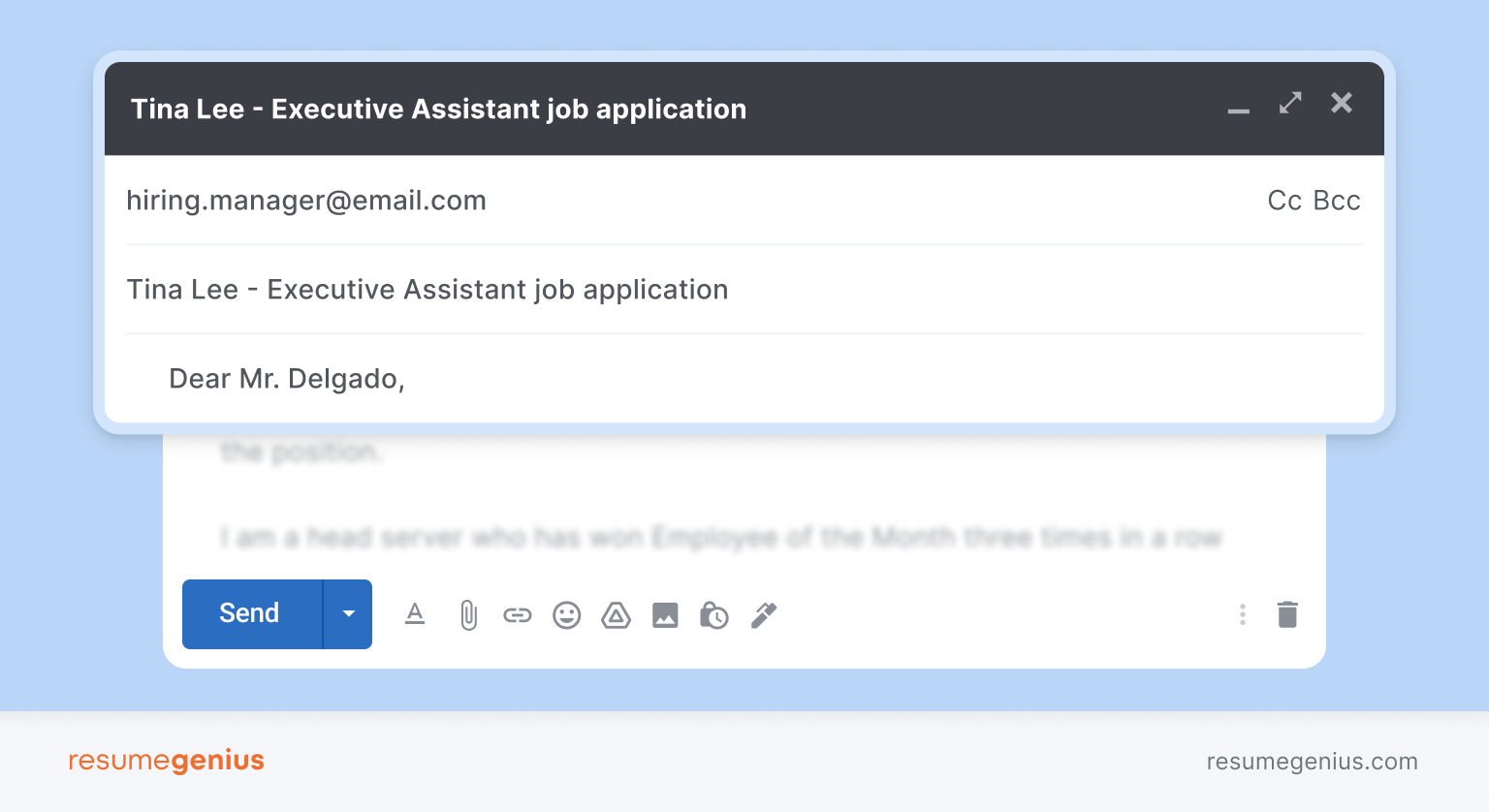Insert a photo using the image icon
The image size is (1489, 812).
pos(665,615)
